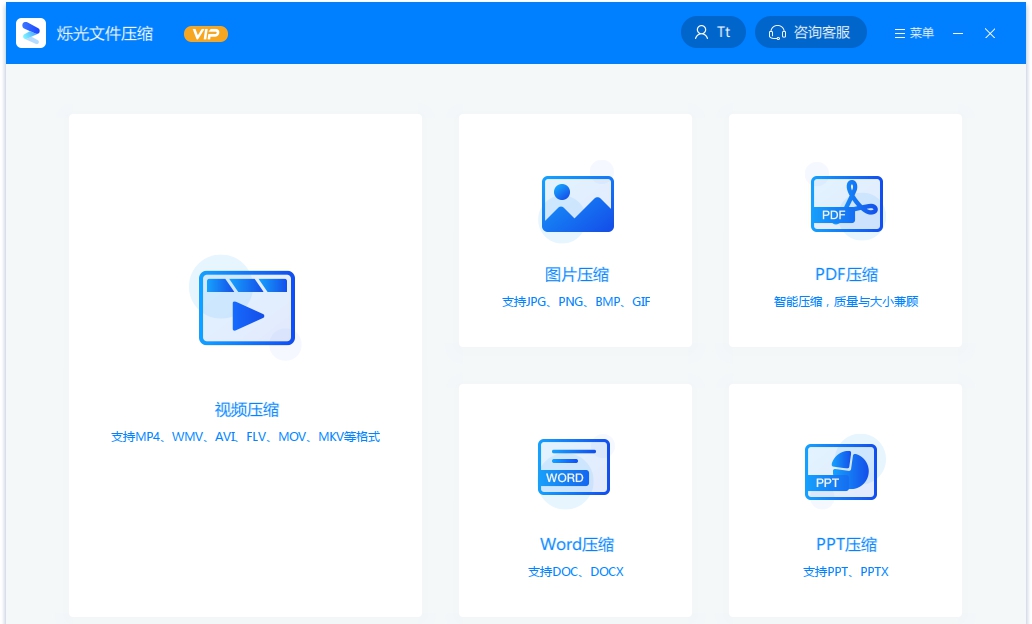Open PDF压缩 via the PDF icon
Screen dimensions: 1032x624
846,203
